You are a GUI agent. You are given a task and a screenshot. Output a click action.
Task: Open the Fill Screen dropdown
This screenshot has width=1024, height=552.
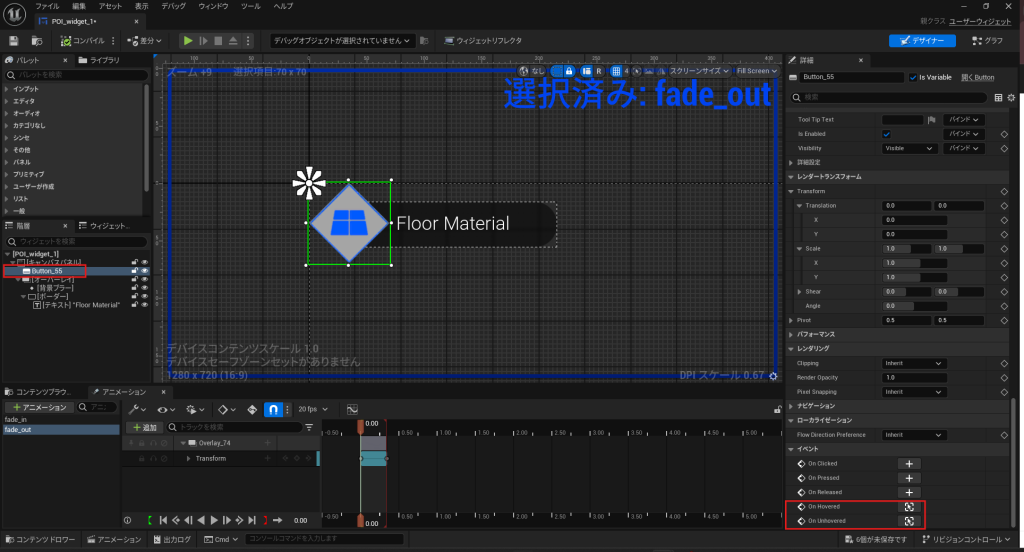point(756,71)
